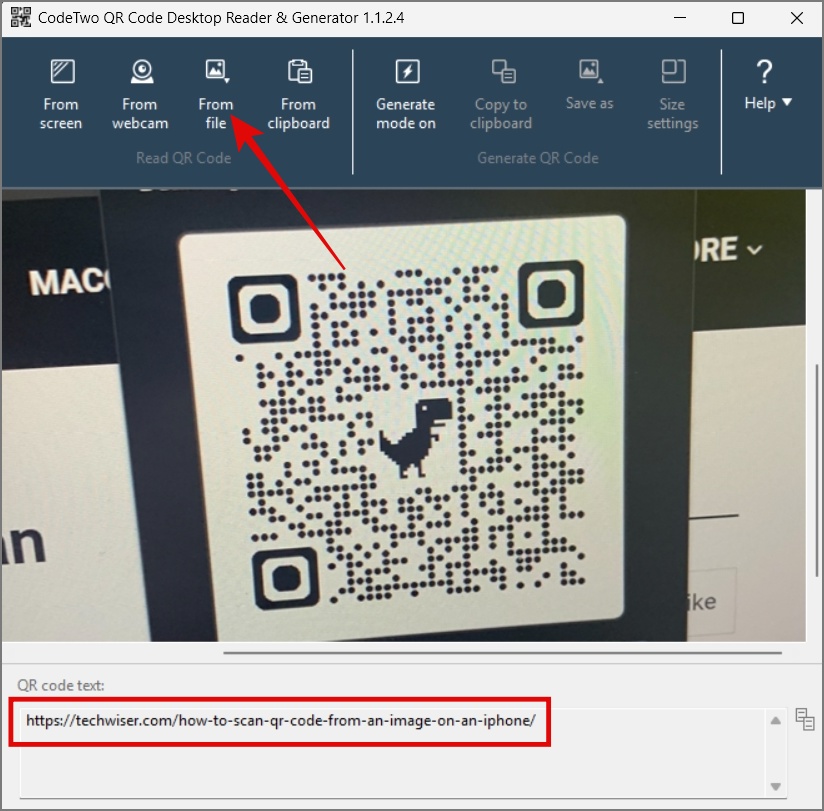Image resolution: width=824 pixels, height=811 pixels.
Task: Click the scroll down arrow in QR text box
Action: click(x=775, y=786)
